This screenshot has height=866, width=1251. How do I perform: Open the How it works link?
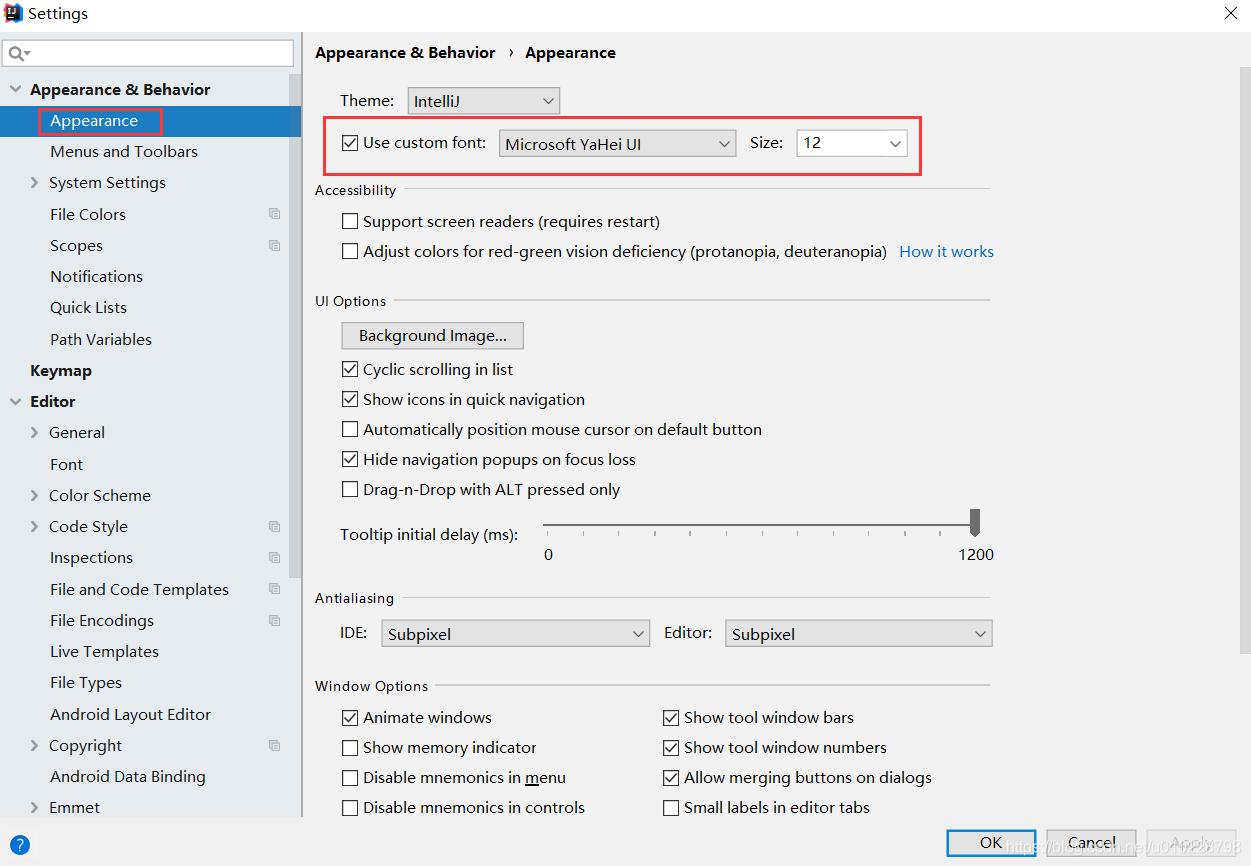click(x=946, y=251)
